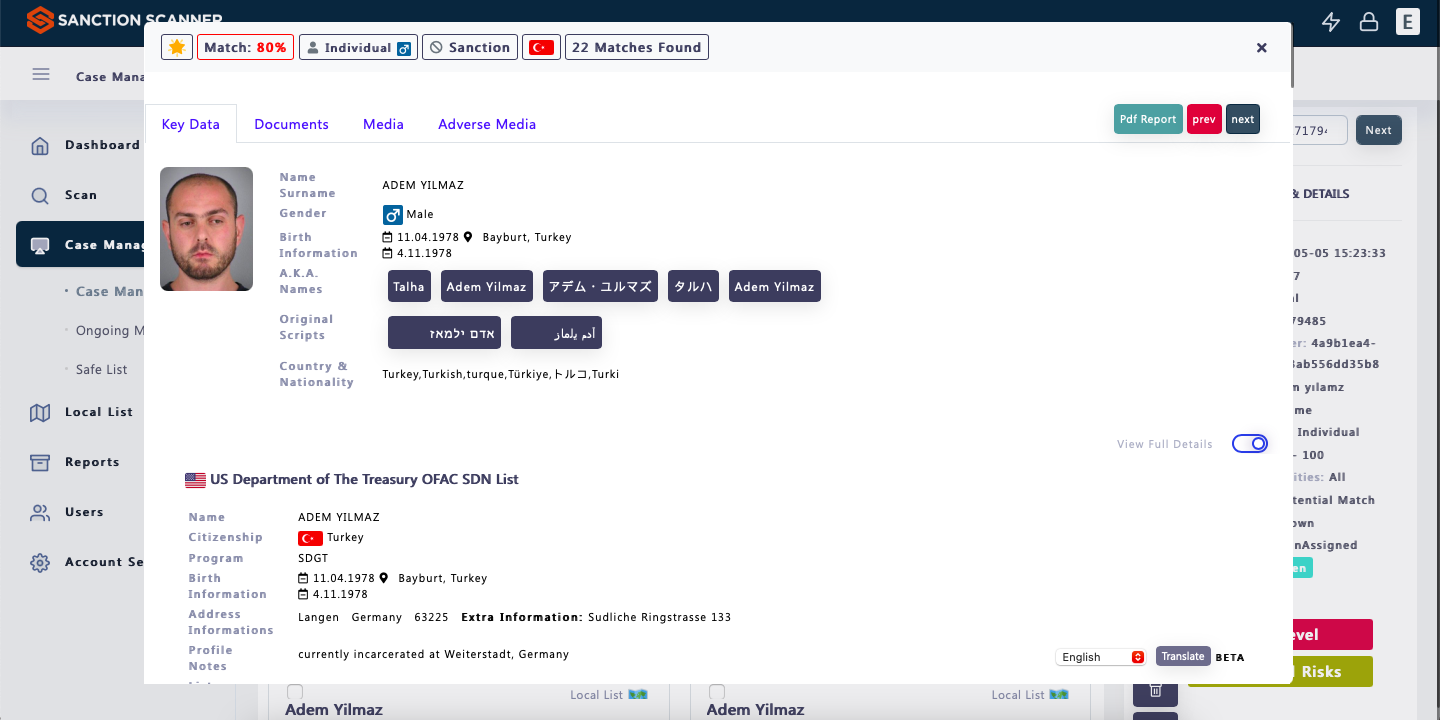
Task: Switch to the Documents tab
Action: click(x=291, y=124)
